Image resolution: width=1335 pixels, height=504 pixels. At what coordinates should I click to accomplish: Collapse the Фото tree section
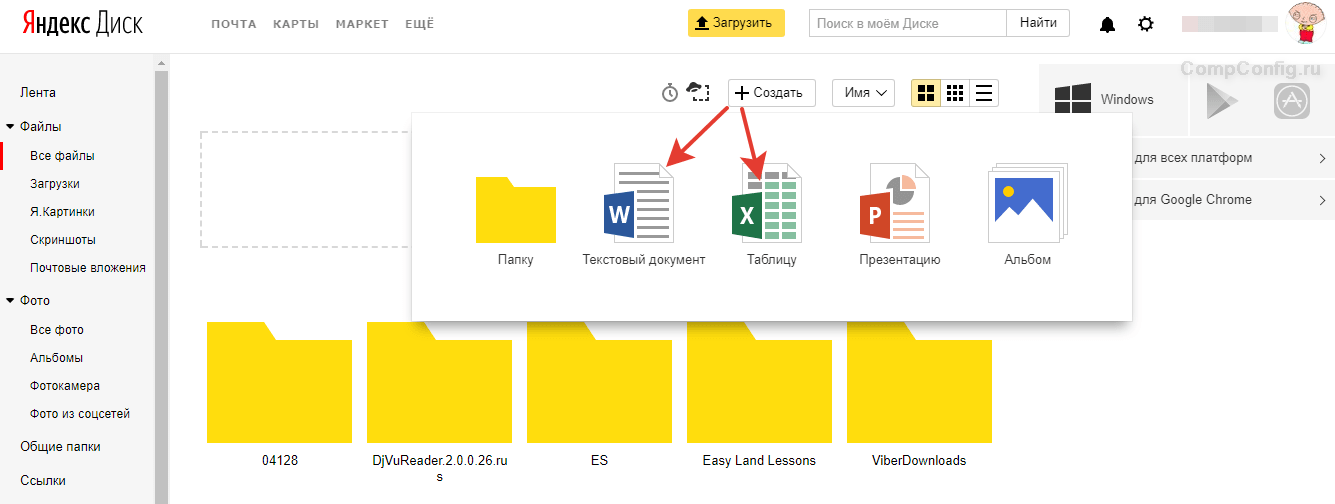(x=10, y=300)
